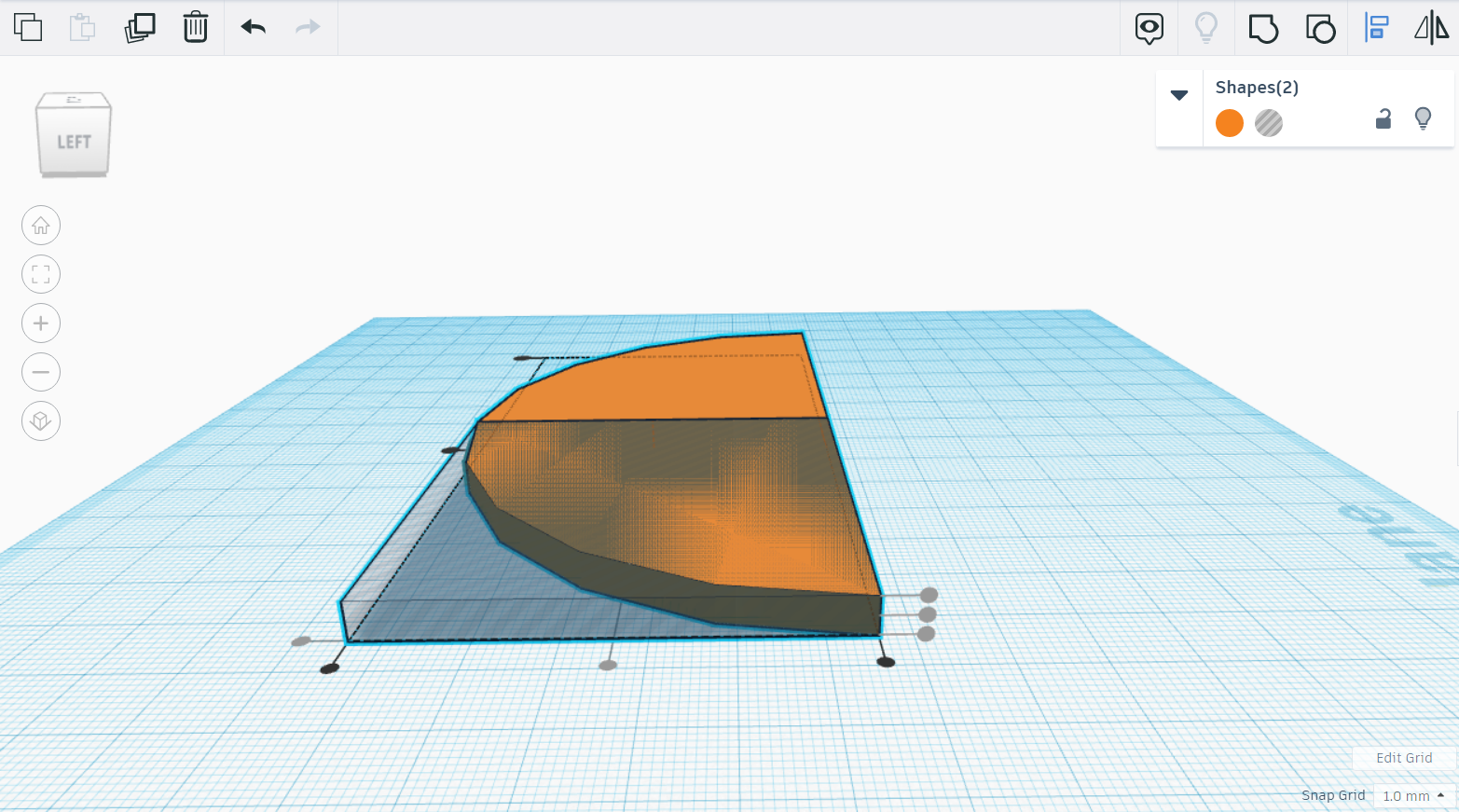This screenshot has width=1459, height=812.
Task: Ungroup the selected shapes
Action: point(1320,28)
